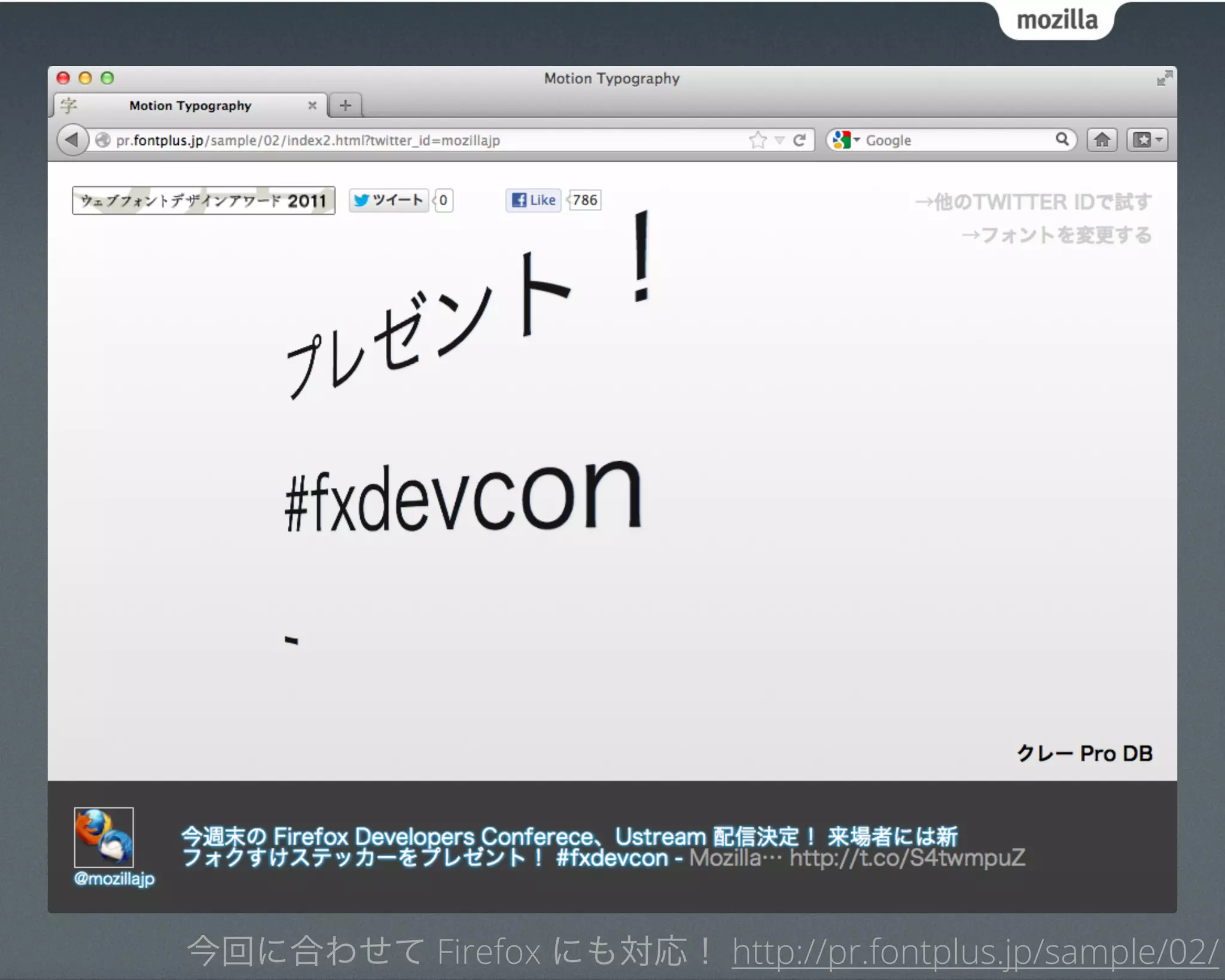Open the URL history dropdown arrow

(779, 141)
